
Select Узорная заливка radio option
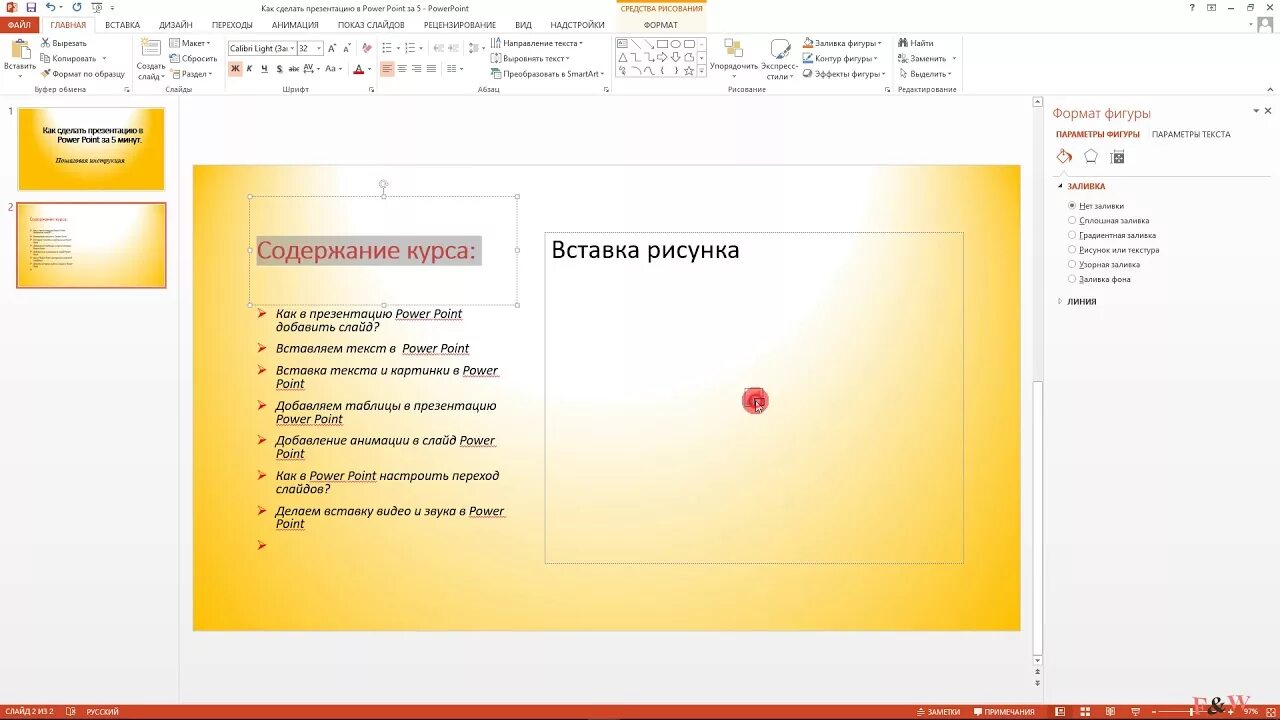tap(1072, 264)
